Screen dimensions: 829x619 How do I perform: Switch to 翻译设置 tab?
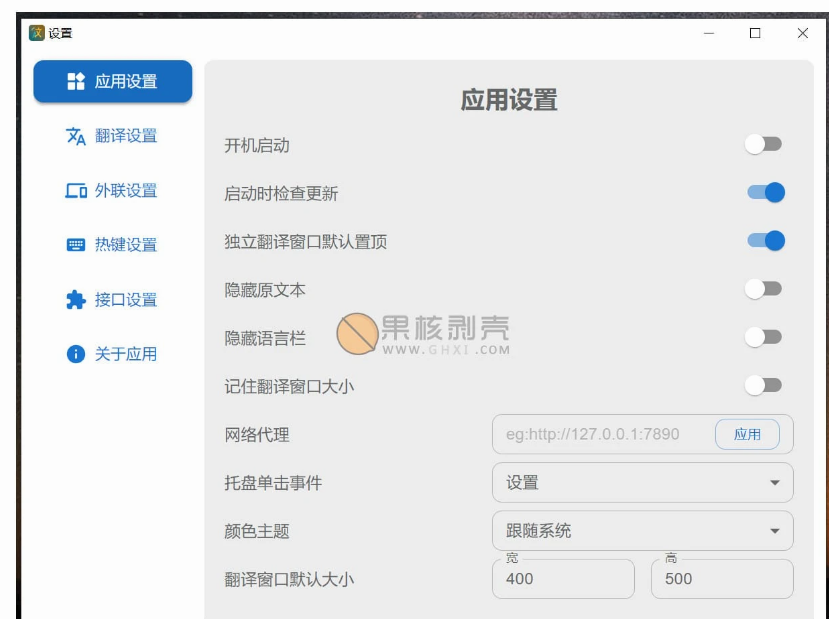[x=112, y=136]
